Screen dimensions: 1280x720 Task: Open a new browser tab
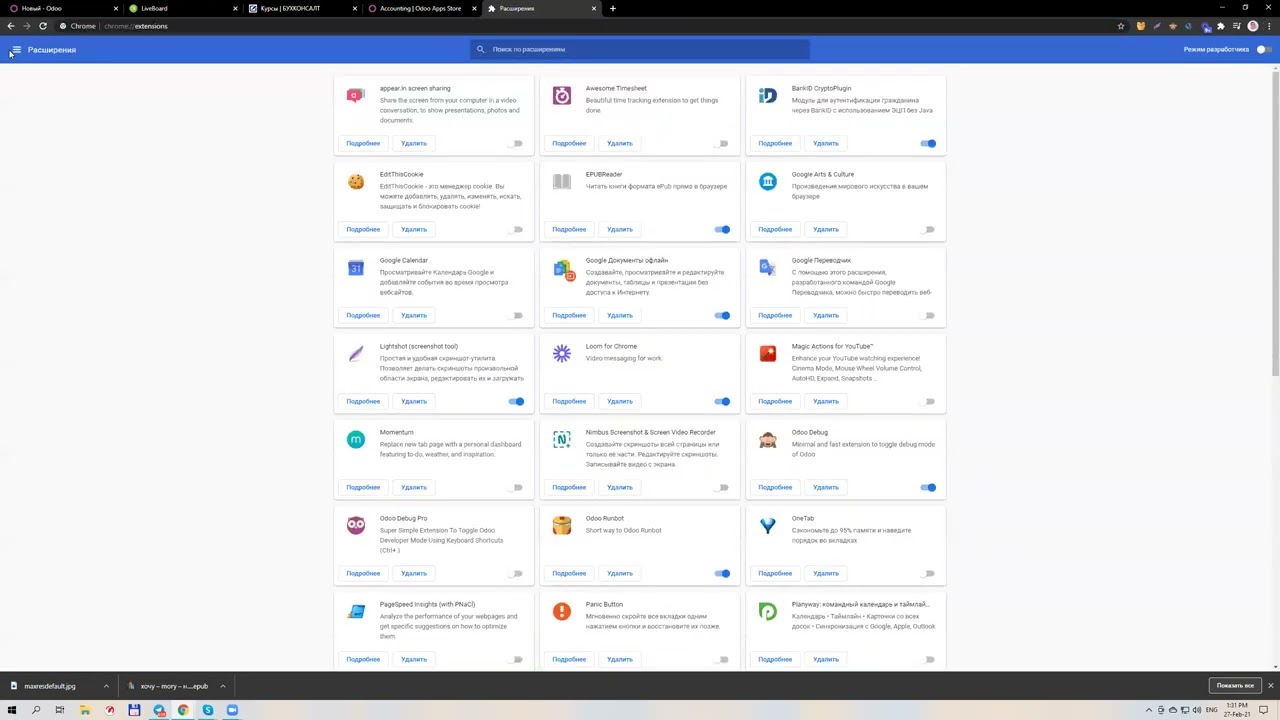click(x=612, y=8)
